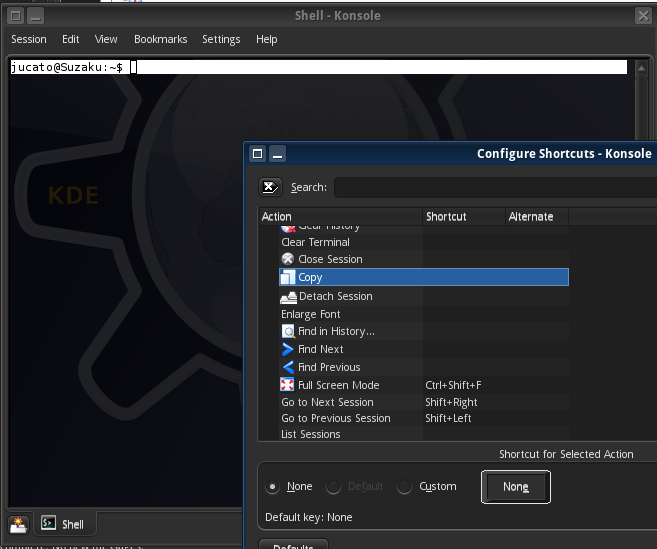The height and width of the screenshot is (549, 657).
Task: Select the Custom shortcut radio button
Action: coord(405,487)
